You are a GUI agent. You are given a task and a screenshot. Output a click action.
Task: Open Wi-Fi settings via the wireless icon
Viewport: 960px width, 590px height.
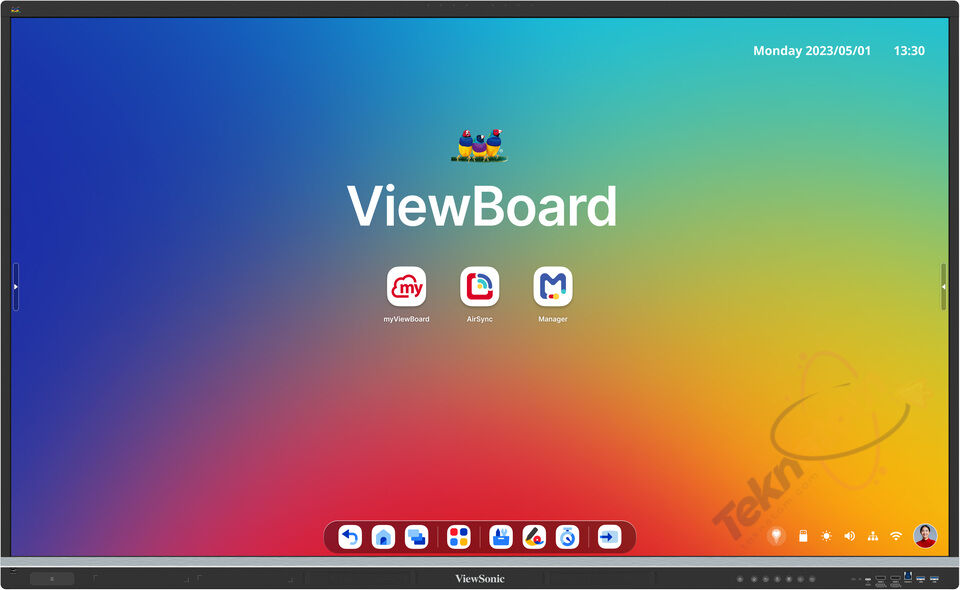(x=896, y=536)
